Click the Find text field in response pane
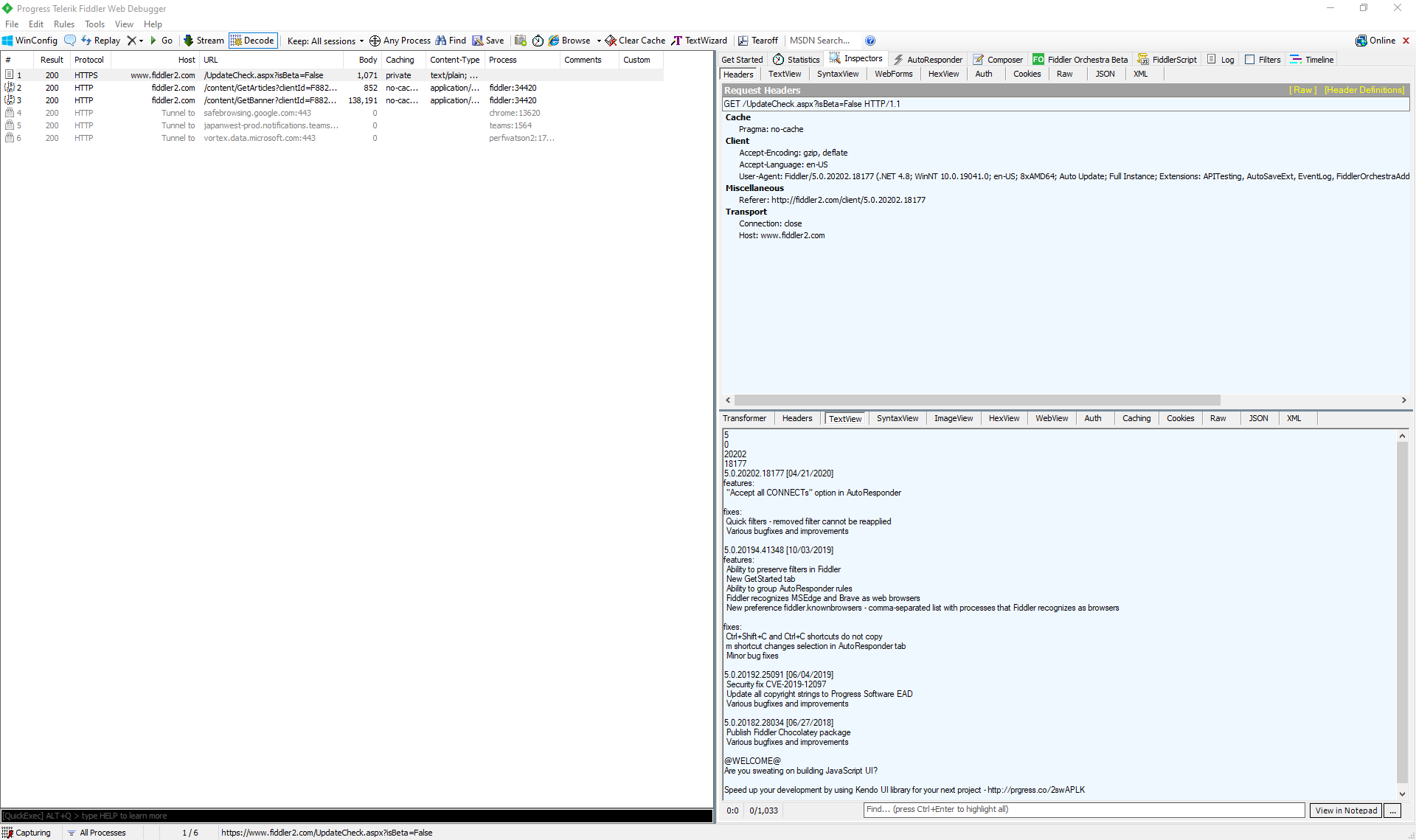 click(x=1083, y=810)
